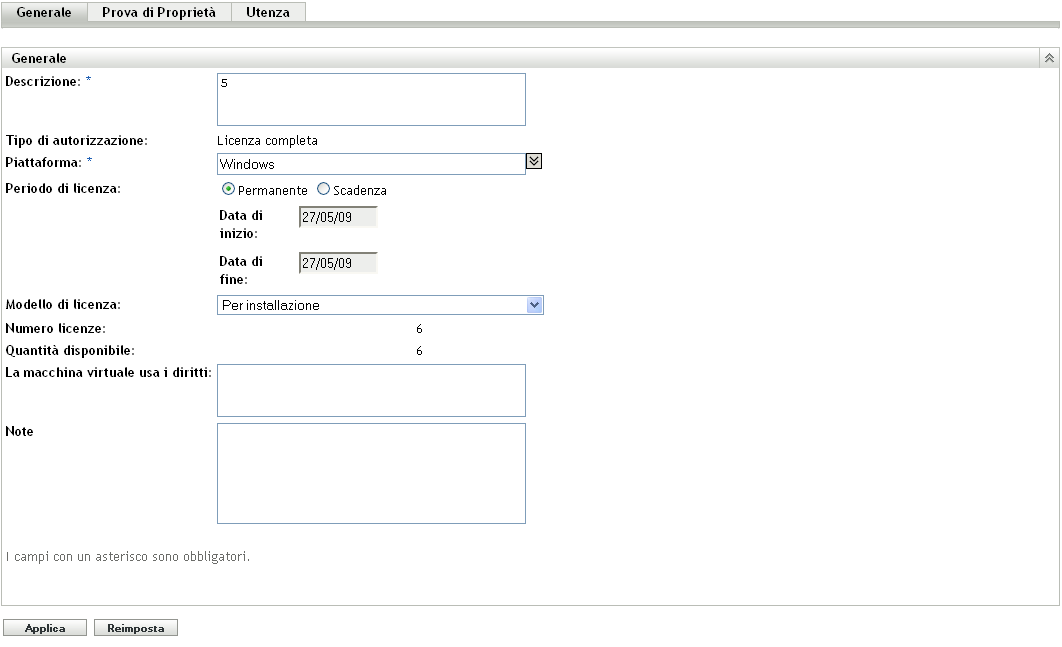Open the Utenza tab
The height and width of the screenshot is (647, 1062).
tap(268, 12)
